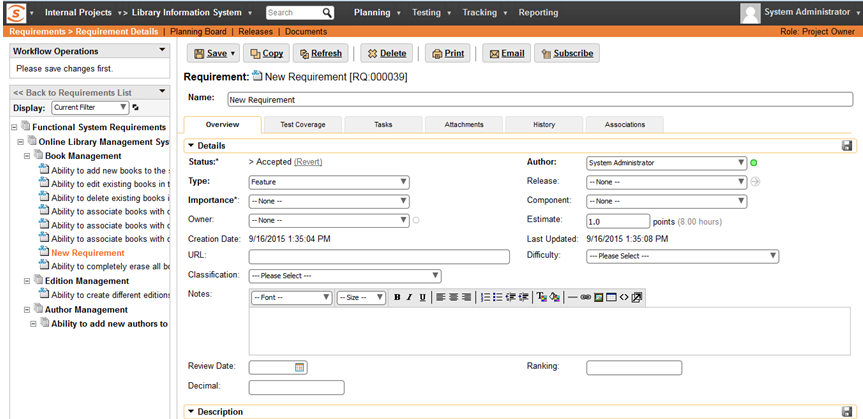The image size is (863, 419).
Task: Delete this requirement
Action: tap(386, 53)
